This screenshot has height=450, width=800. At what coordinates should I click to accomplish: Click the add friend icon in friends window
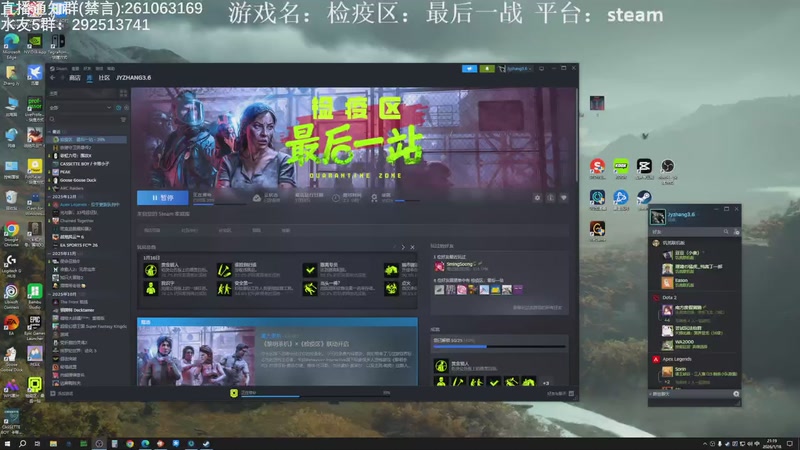click(736, 232)
